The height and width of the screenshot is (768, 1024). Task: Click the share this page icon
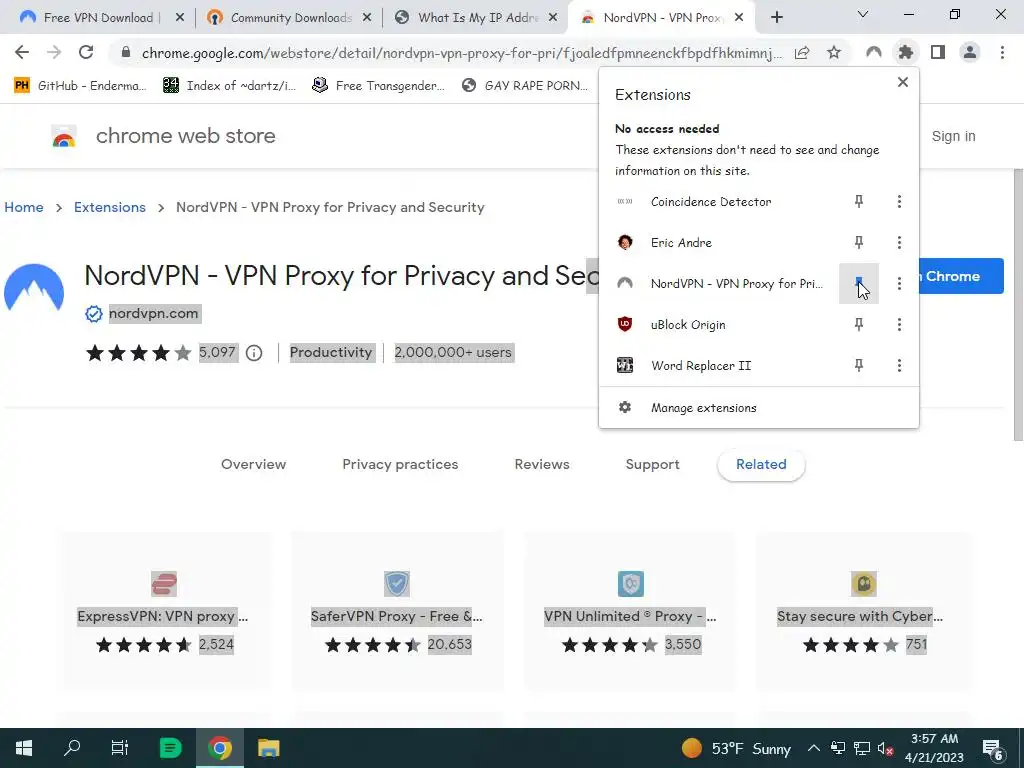(802, 52)
